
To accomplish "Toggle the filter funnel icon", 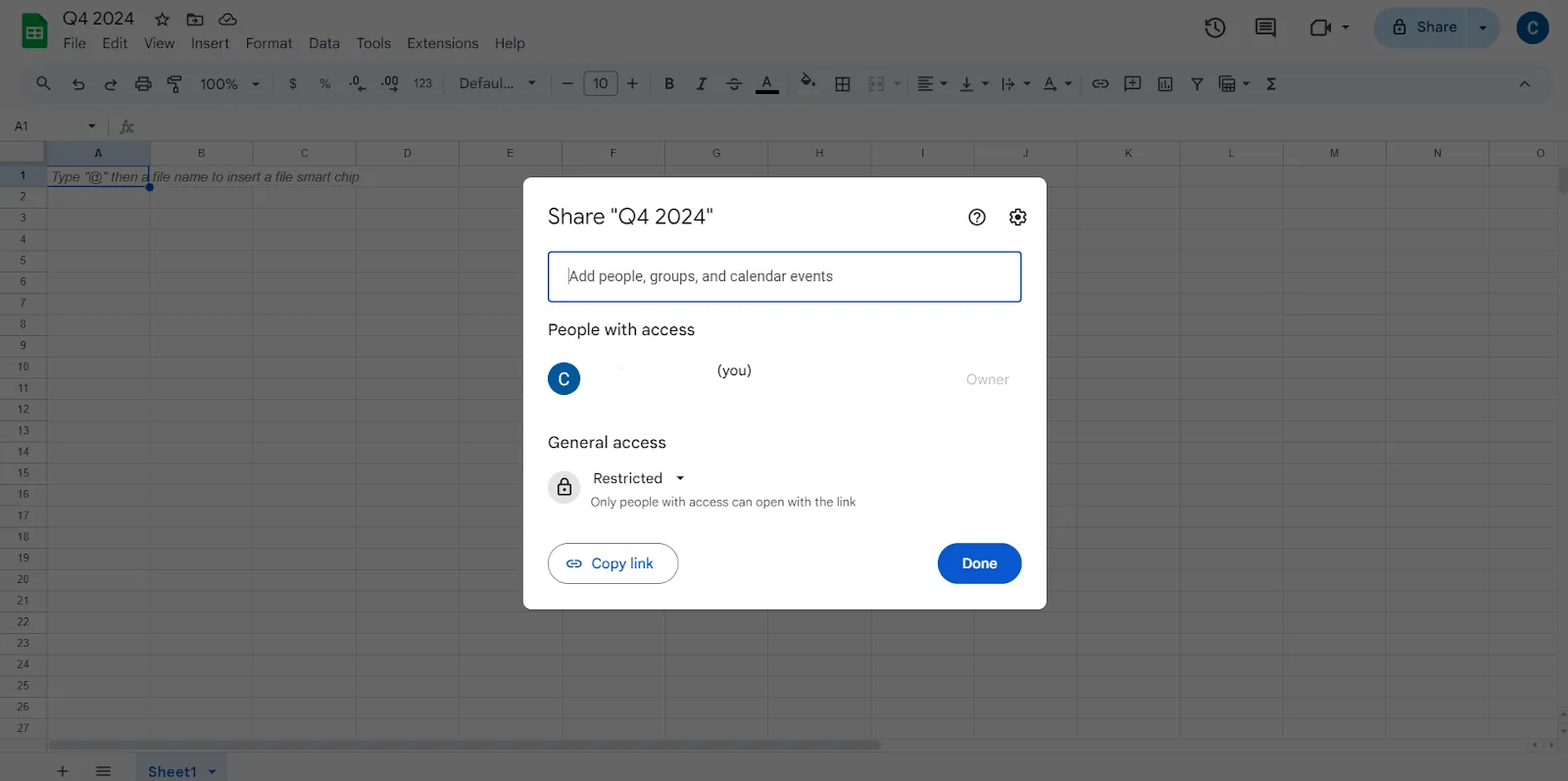I will tap(1197, 84).
